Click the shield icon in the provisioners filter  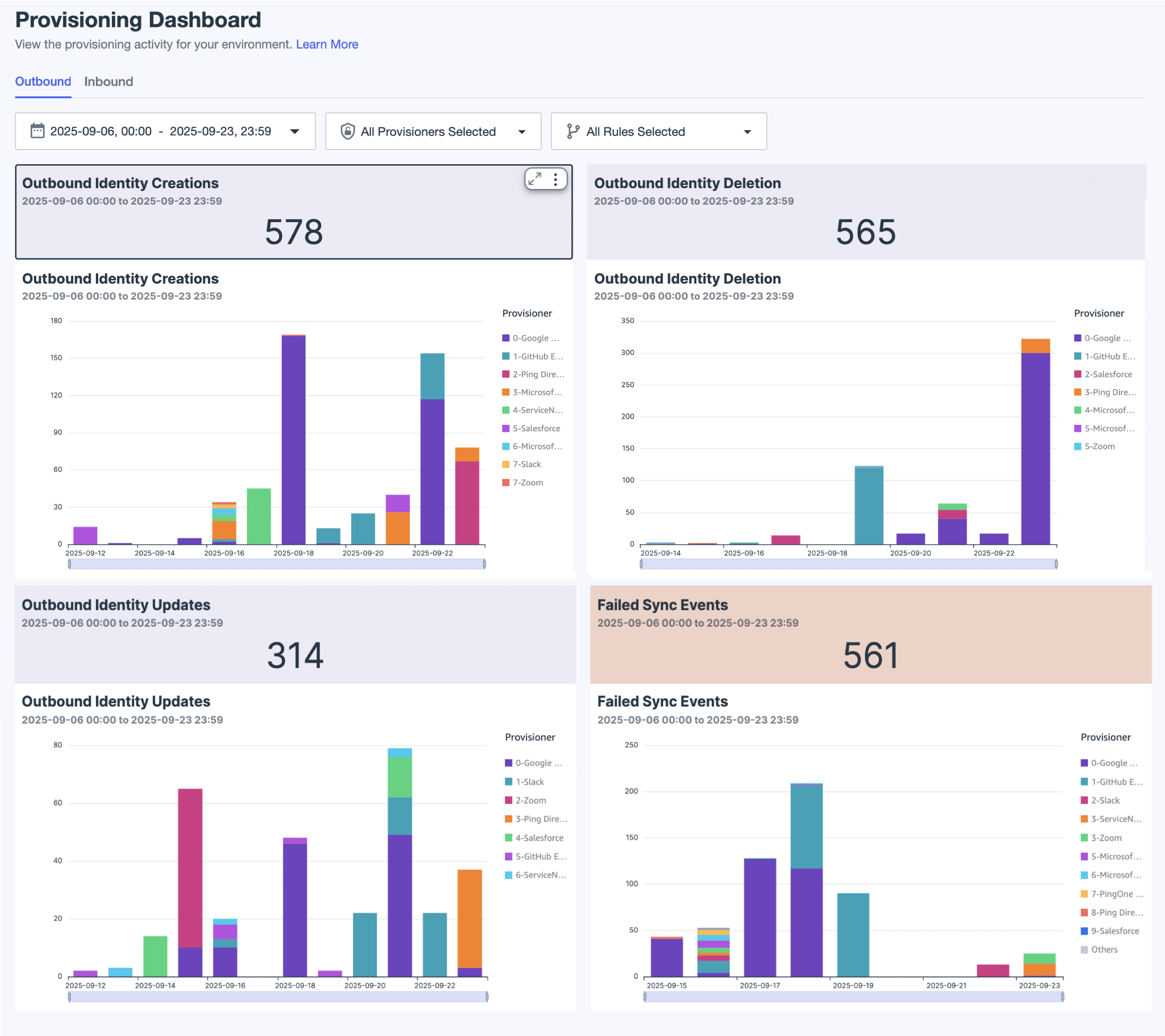pyautogui.click(x=347, y=131)
